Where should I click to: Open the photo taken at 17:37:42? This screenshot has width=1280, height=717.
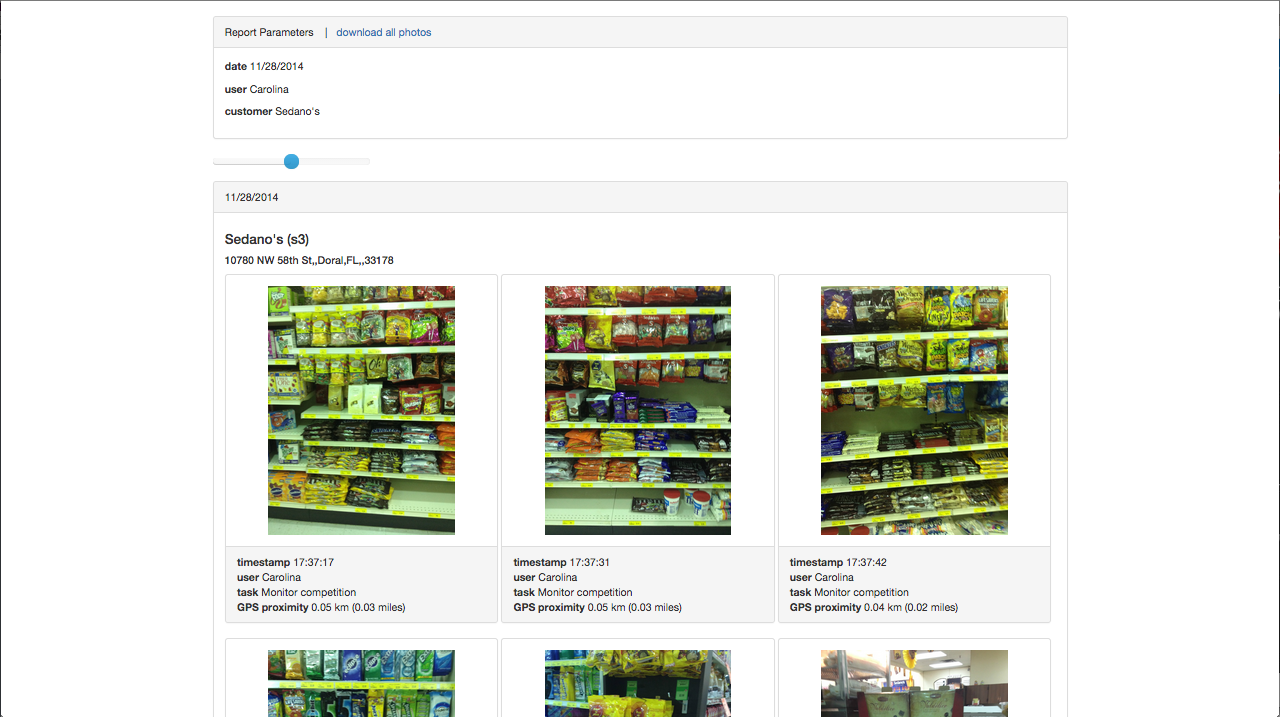pyautogui.click(x=914, y=410)
